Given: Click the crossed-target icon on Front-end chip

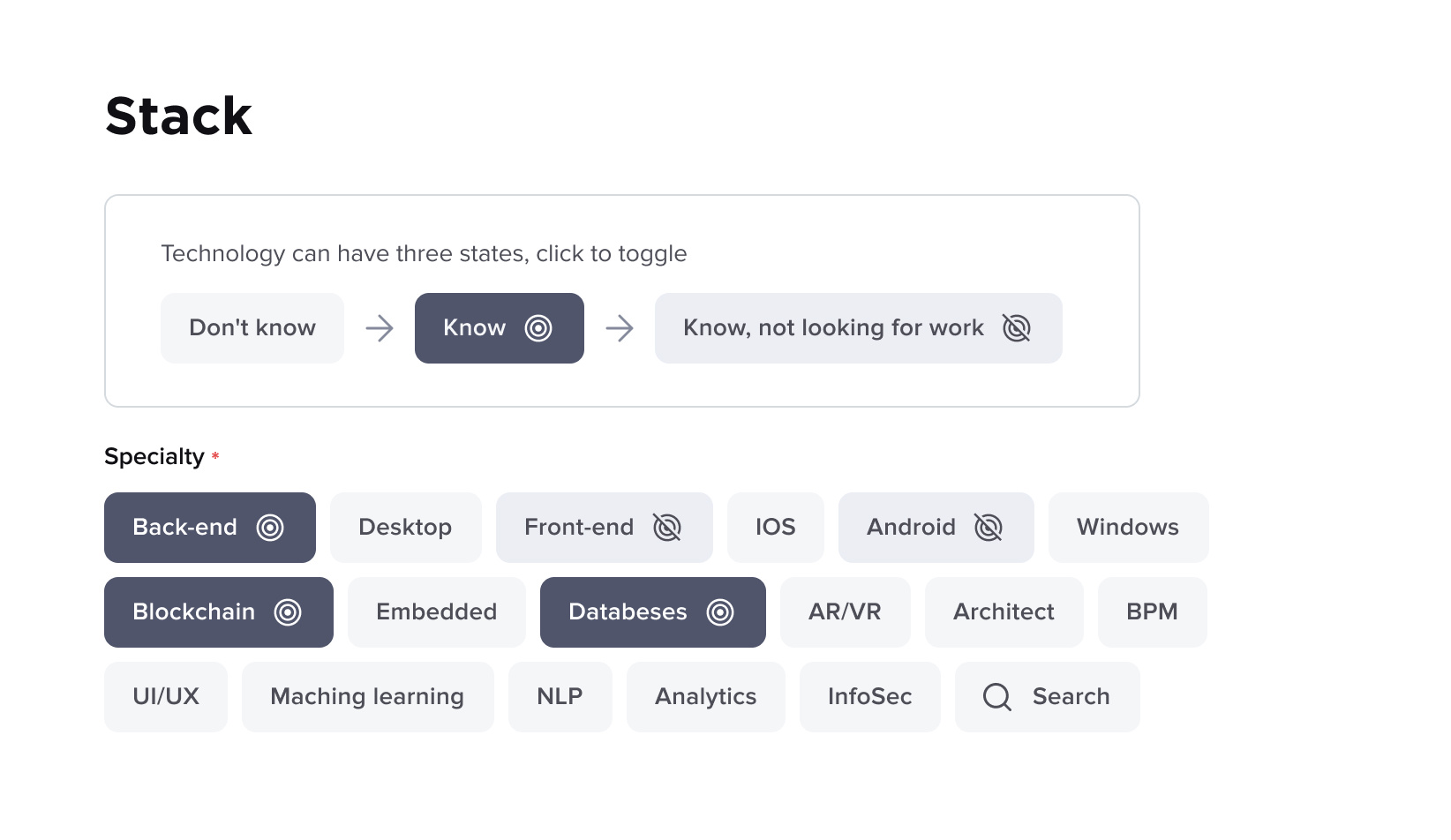Looking at the screenshot, I should point(667,528).
